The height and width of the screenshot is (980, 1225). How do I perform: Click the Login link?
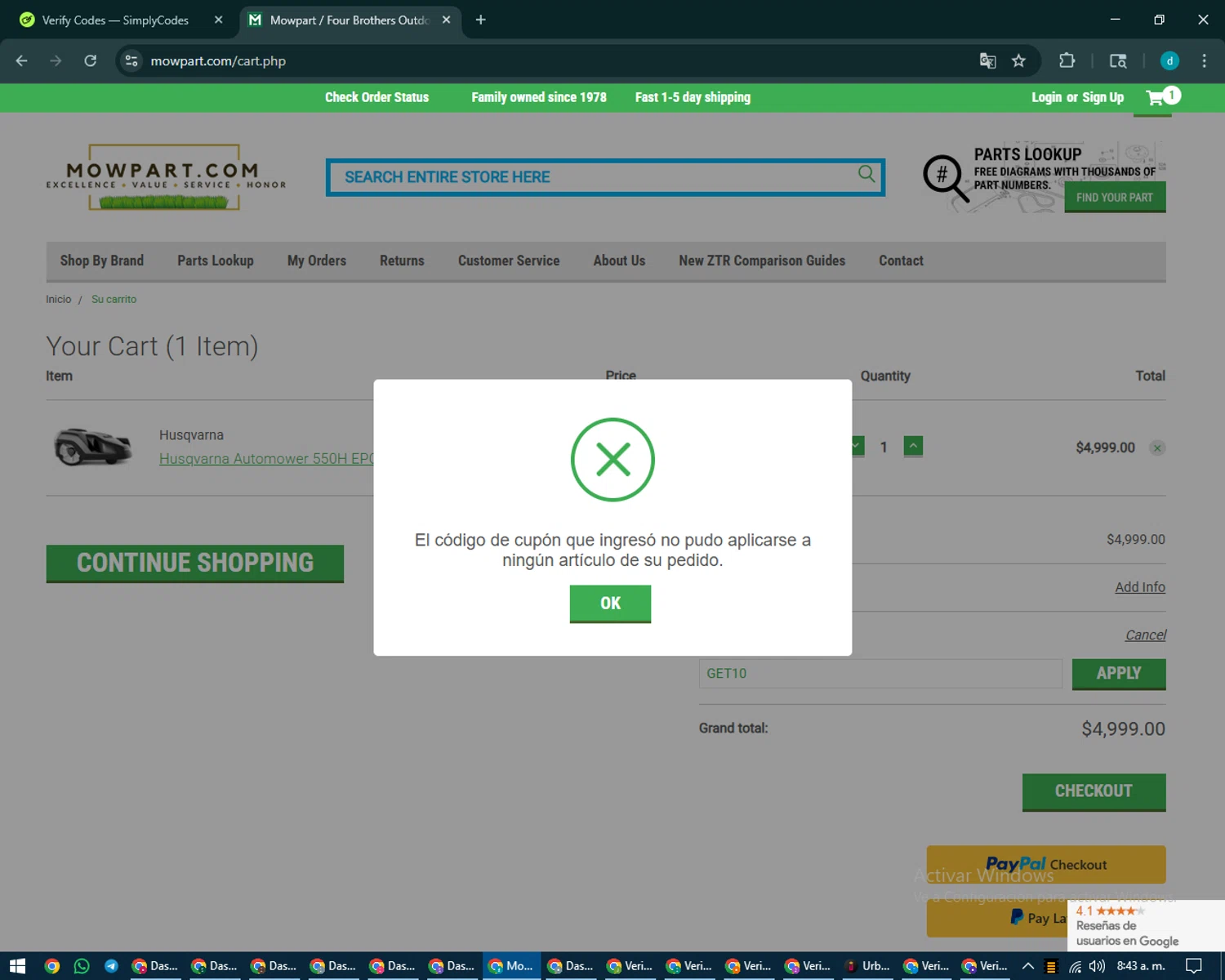[x=1046, y=97]
